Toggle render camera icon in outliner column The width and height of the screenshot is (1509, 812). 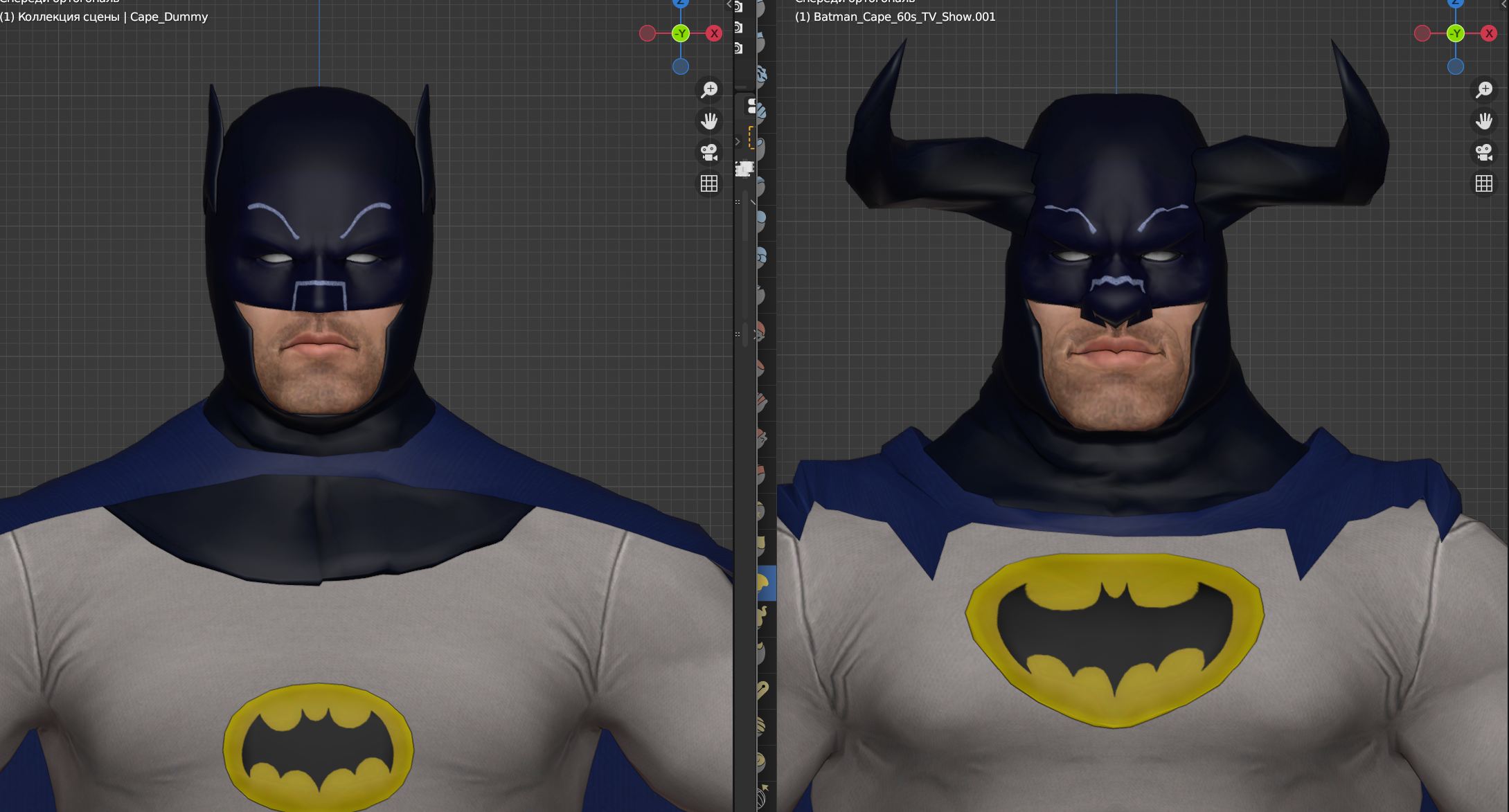click(738, 28)
